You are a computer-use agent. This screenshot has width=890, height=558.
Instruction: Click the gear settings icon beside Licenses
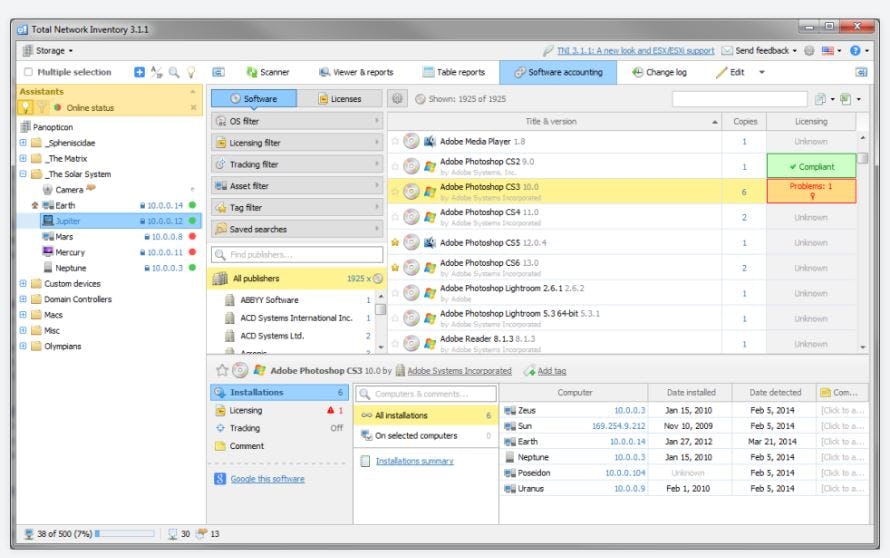point(397,99)
